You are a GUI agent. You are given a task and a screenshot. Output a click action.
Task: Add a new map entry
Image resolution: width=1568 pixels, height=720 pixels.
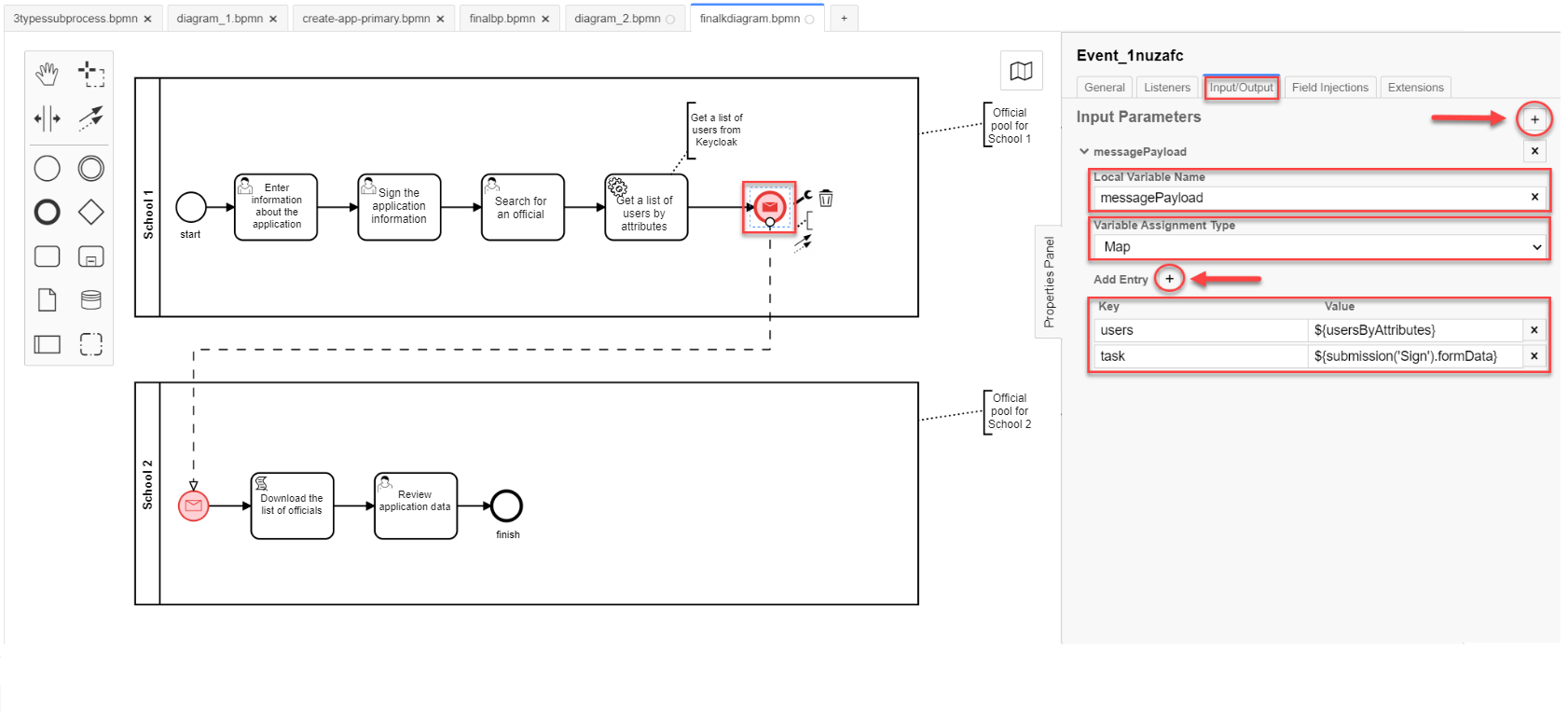[x=1169, y=279]
